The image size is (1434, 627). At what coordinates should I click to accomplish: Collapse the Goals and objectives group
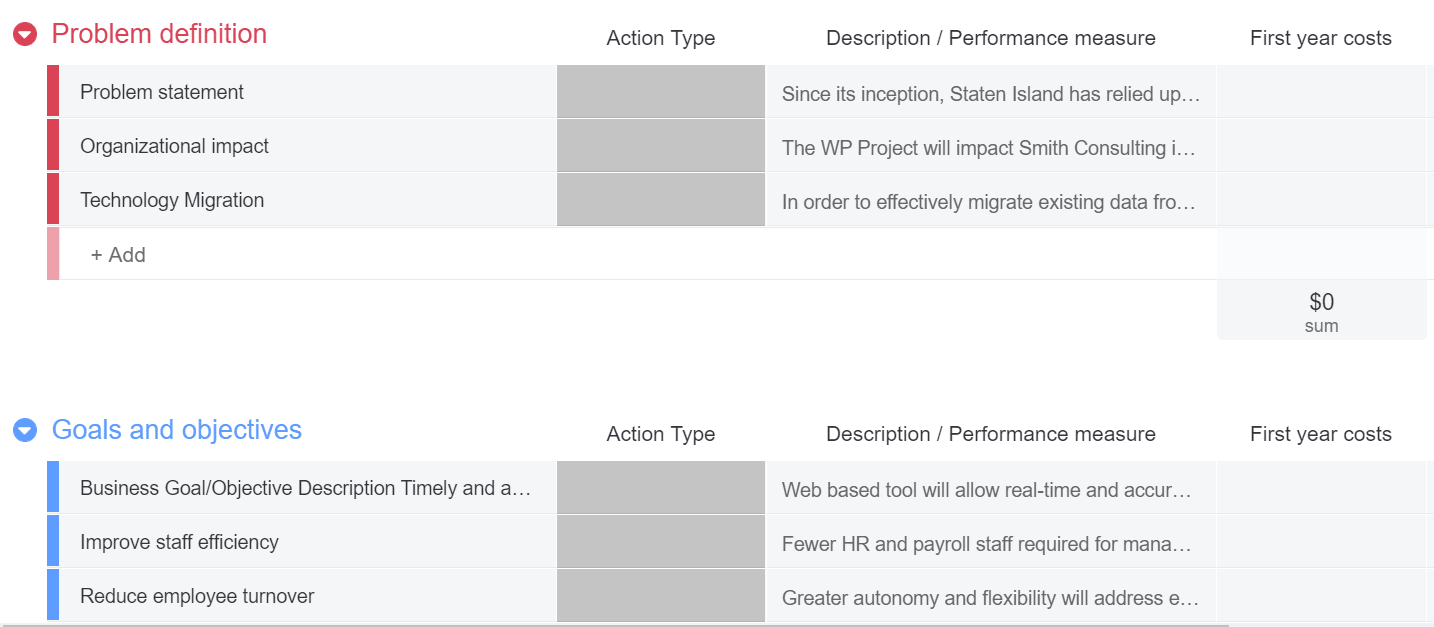(25, 430)
